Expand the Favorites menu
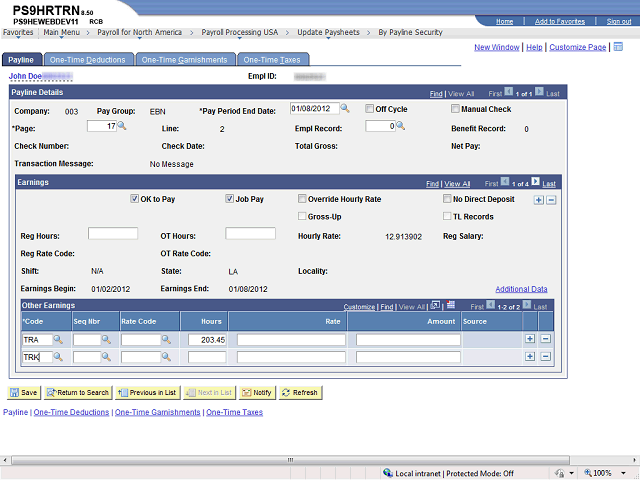This screenshot has height=480, width=640. point(18,32)
